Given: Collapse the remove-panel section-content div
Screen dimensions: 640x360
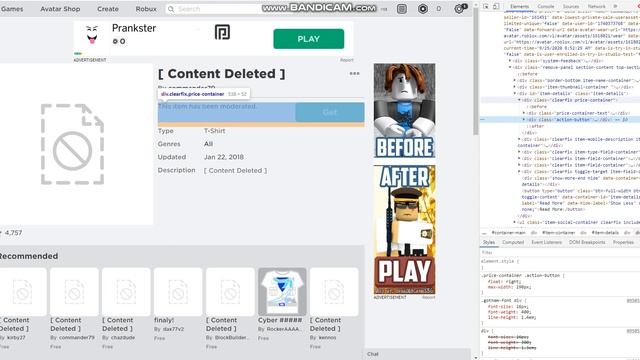Looking at the screenshot, I should (x=510, y=67).
